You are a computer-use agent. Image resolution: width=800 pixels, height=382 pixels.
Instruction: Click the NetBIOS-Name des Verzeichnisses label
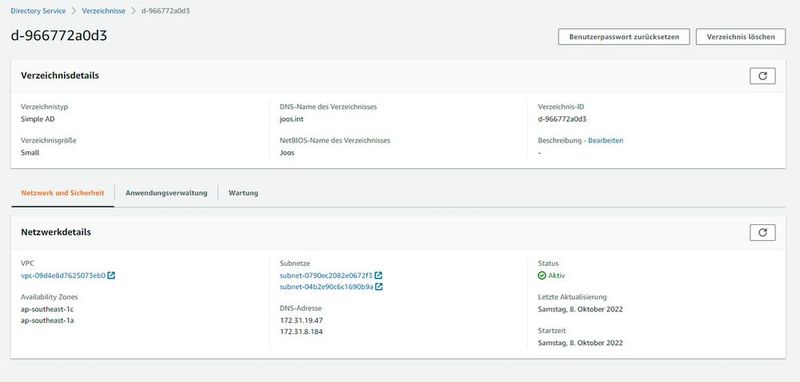tap(335, 140)
